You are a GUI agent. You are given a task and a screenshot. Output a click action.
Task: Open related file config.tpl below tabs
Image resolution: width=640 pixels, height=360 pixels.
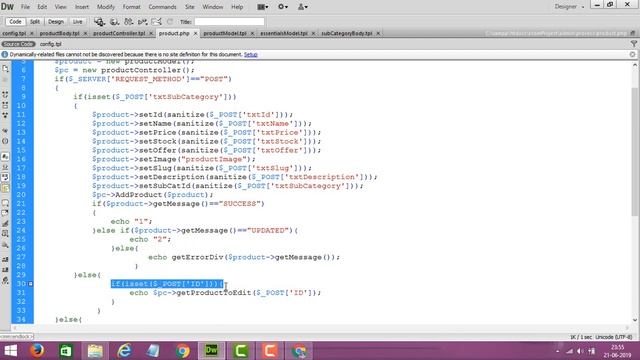(x=51, y=44)
